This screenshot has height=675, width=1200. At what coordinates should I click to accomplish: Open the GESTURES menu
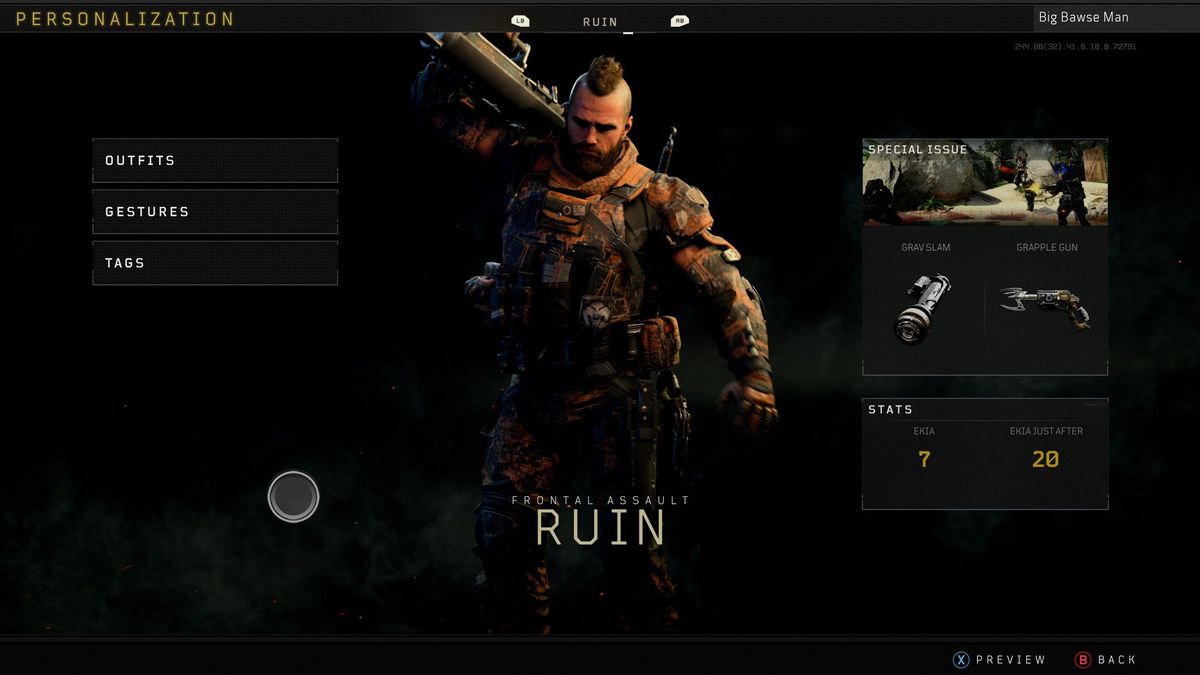pyautogui.click(x=214, y=211)
